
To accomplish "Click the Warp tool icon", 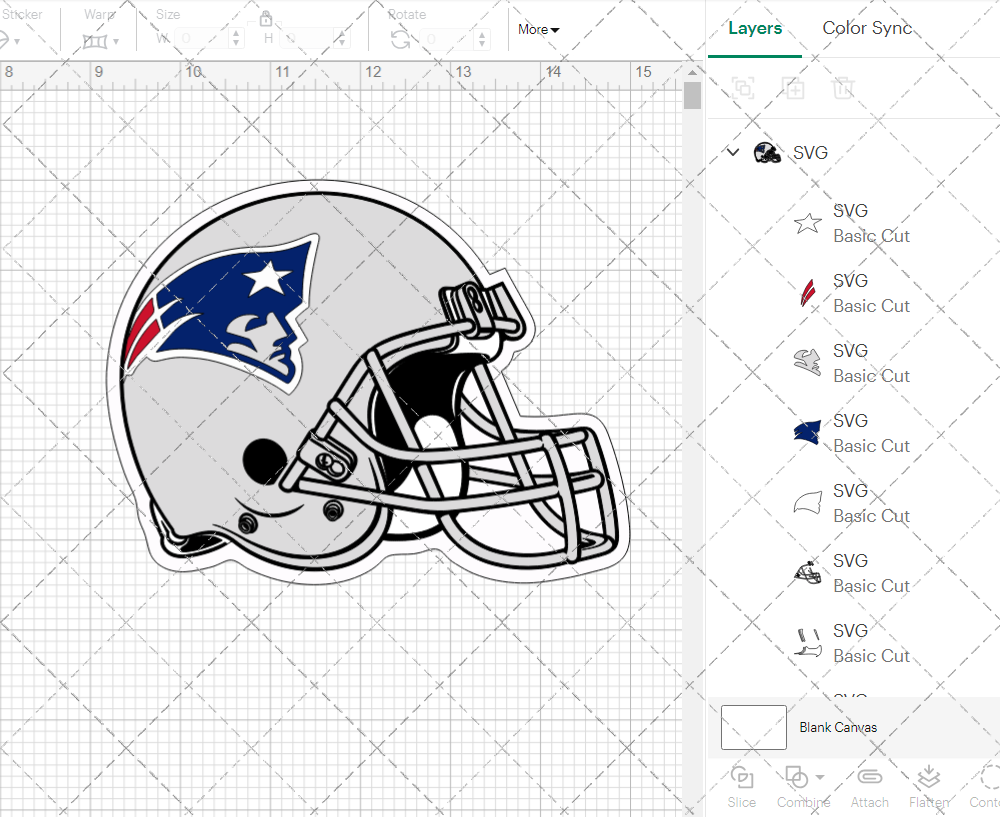I will point(96,41).
